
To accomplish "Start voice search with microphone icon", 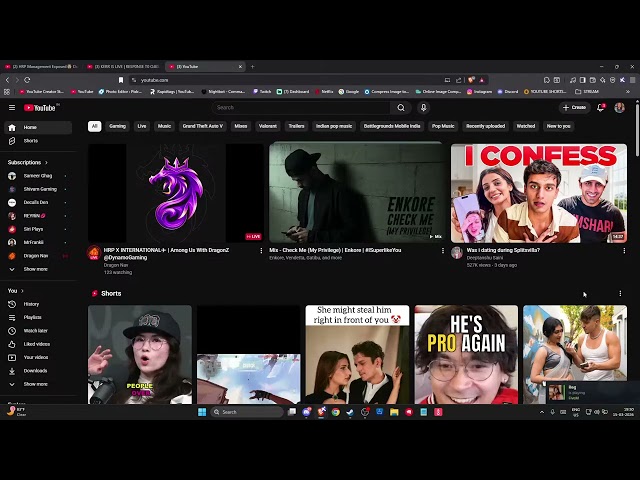I will [x=423, y=108].
